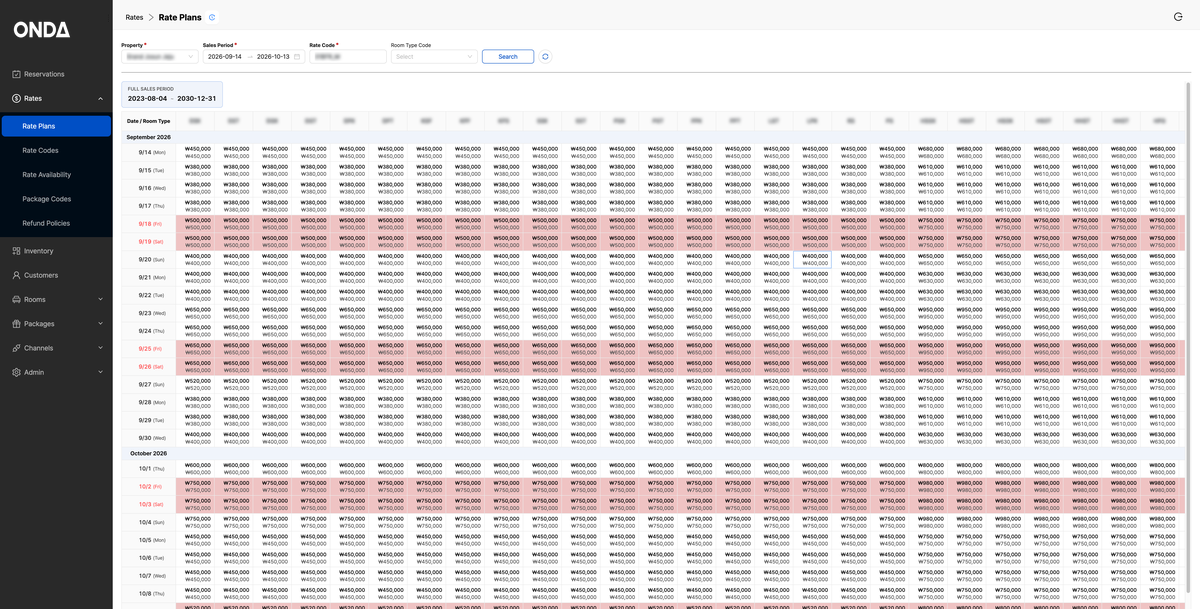Select the 9/15 (Tue) date row label
Viewport: 1200px width, 609px height.
point(152,170)
